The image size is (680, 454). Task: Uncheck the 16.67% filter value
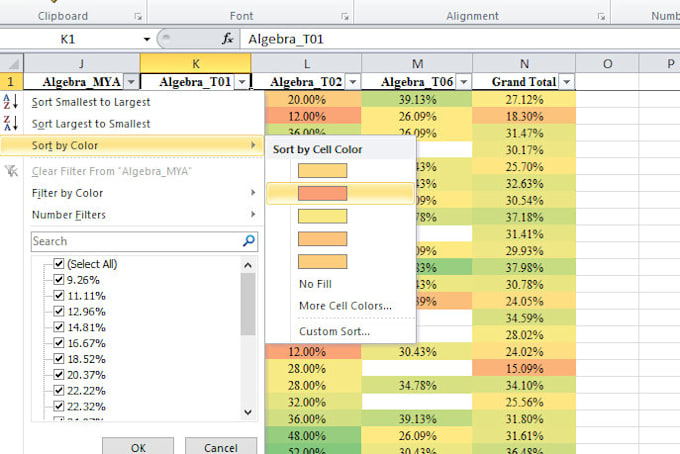tap(59, 343)
